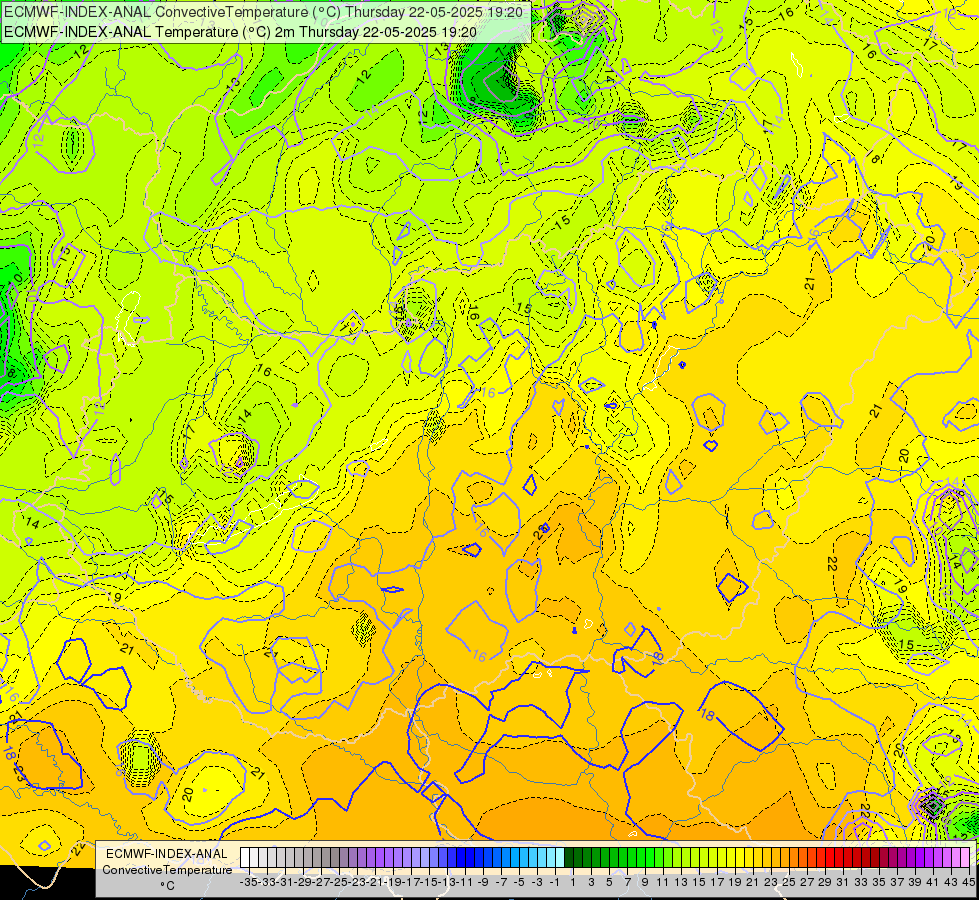Click the darkest green legend swatch above label 1
The width and height of the screenshot is (979, 900).
[569, 858]
